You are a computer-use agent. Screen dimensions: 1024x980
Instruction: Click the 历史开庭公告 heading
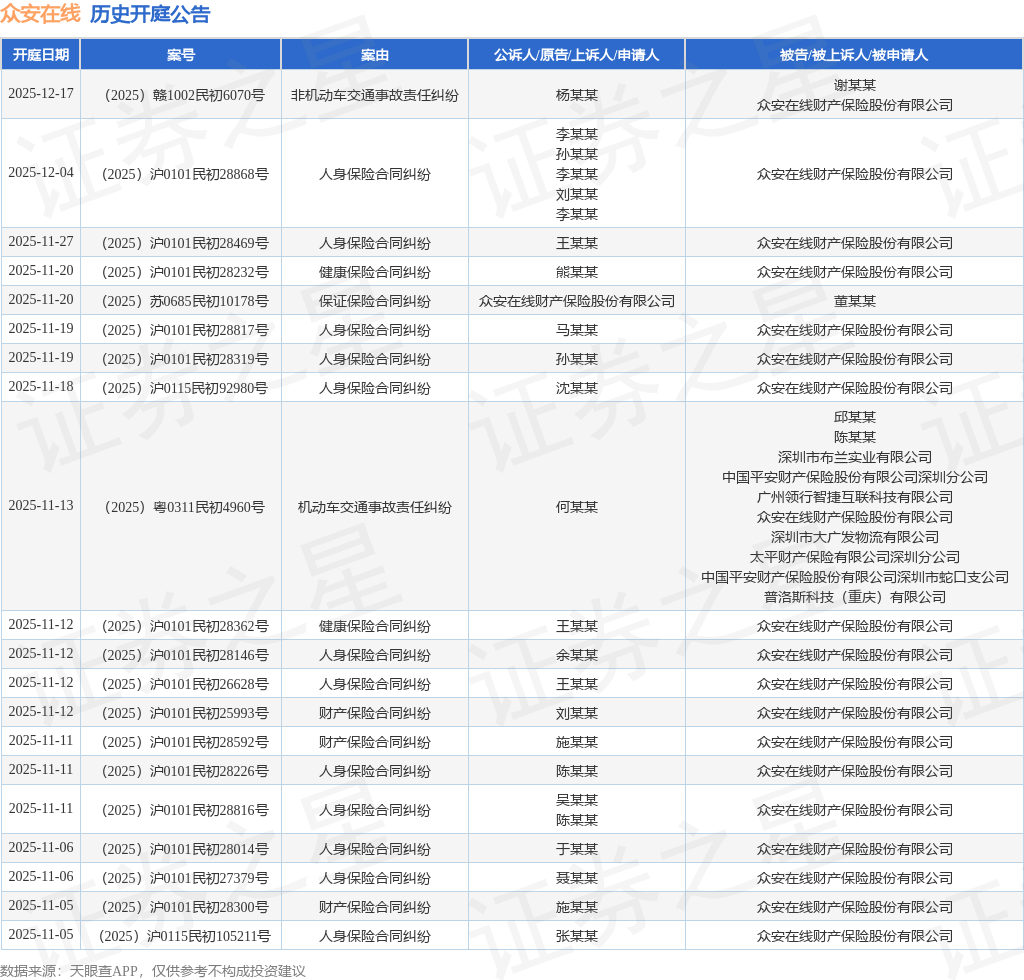click(150, 14)
